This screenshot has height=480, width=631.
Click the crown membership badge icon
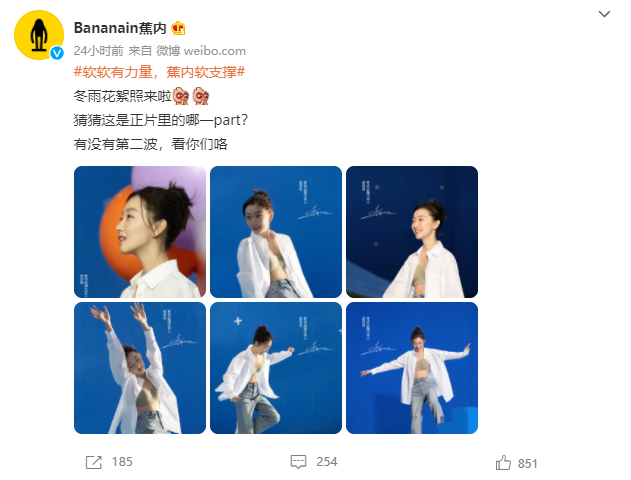178,28
